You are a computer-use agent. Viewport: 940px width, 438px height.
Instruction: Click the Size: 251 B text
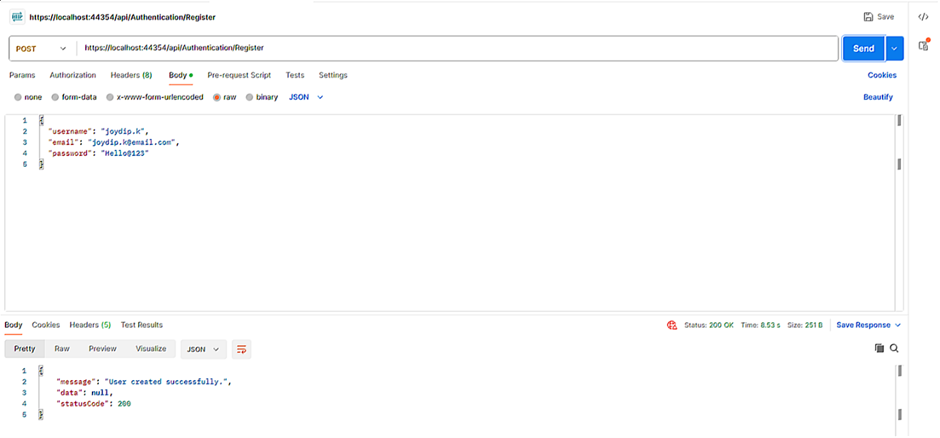(805, 325)
